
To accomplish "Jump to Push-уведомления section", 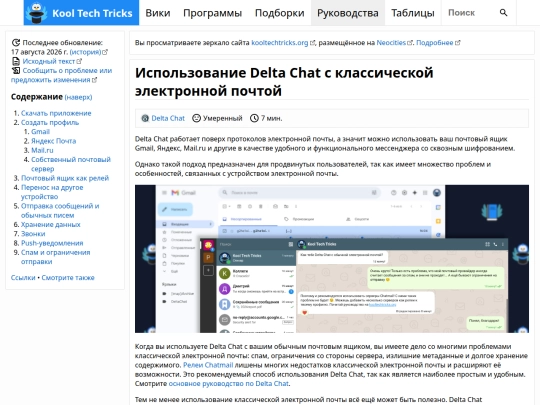I will point(52,243).
